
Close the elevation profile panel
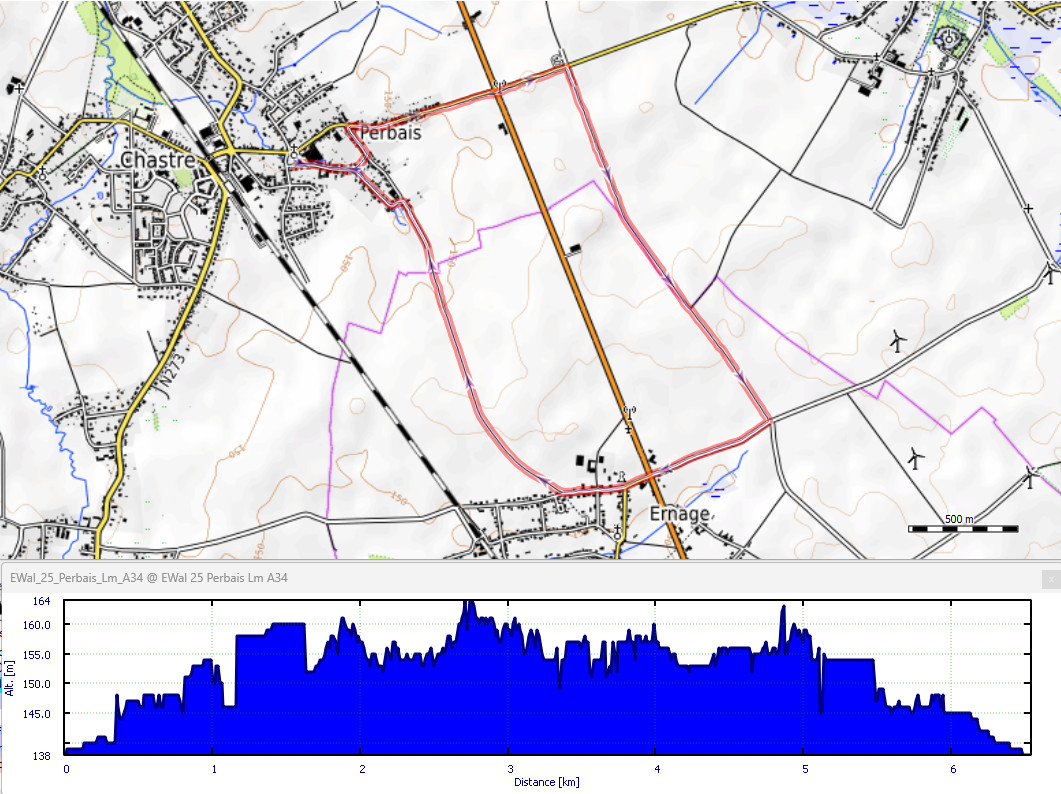pyautogui.click(x=1049, y=578)
